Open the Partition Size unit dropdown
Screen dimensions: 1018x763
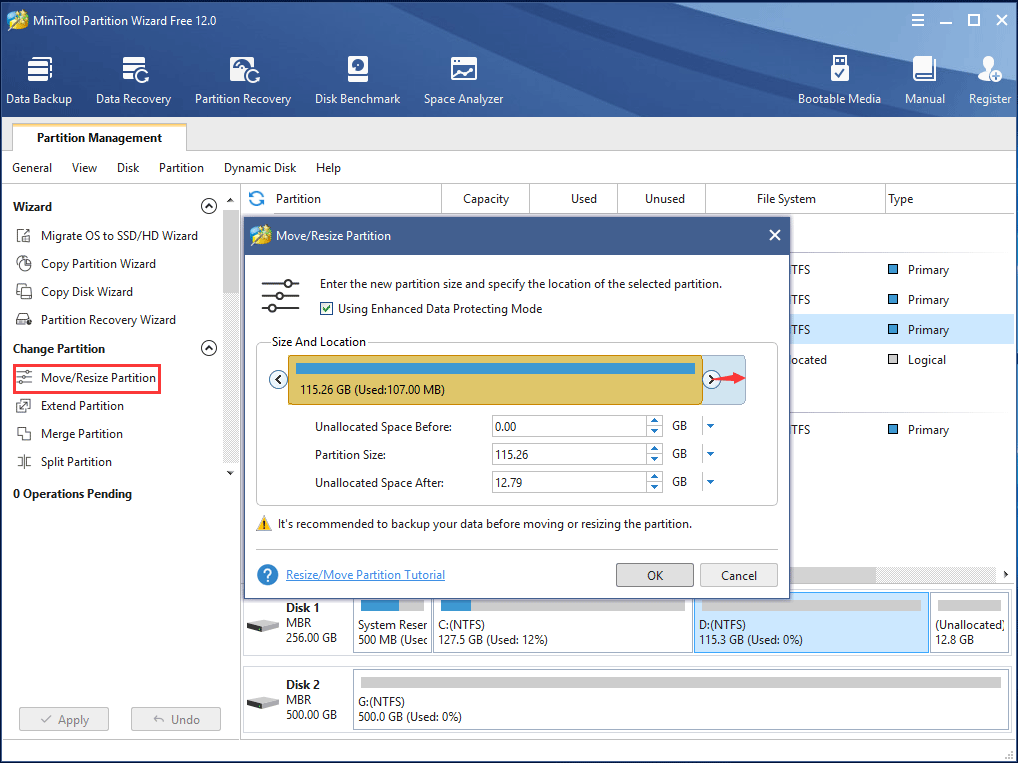(711, 454)
